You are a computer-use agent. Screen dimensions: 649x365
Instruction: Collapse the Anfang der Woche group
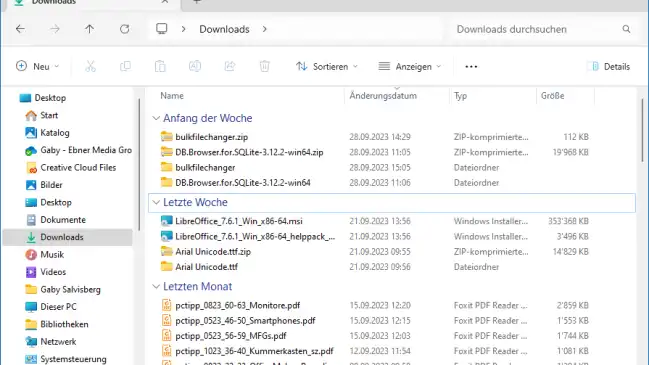[156, 118]
